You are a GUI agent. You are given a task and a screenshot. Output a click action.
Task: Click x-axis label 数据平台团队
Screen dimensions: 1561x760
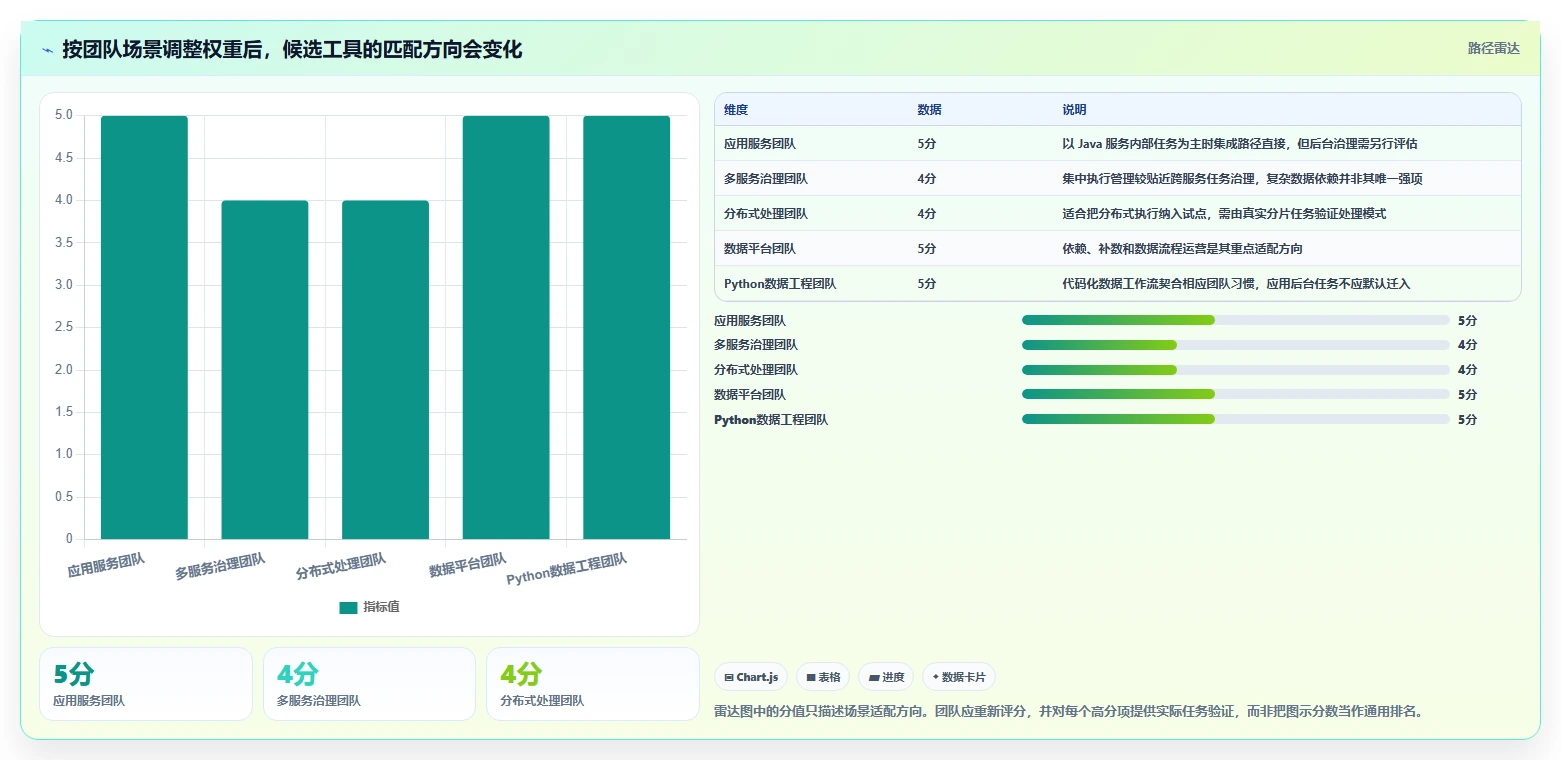pyautogui.click(x=468, y=566)
